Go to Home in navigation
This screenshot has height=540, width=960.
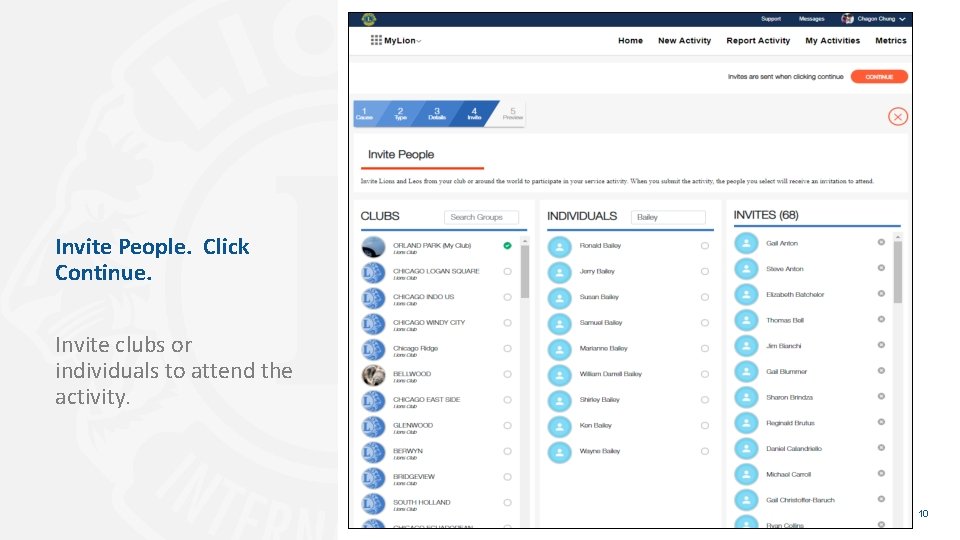630,40
